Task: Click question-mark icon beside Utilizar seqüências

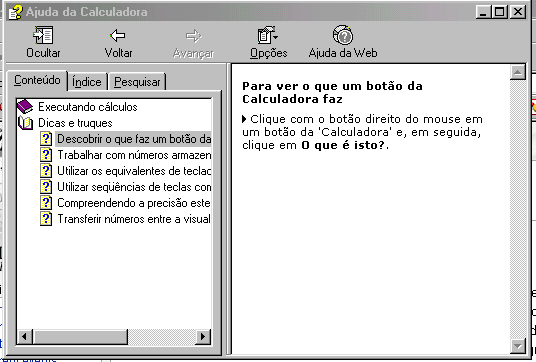Action: click(x=46, y=187)
